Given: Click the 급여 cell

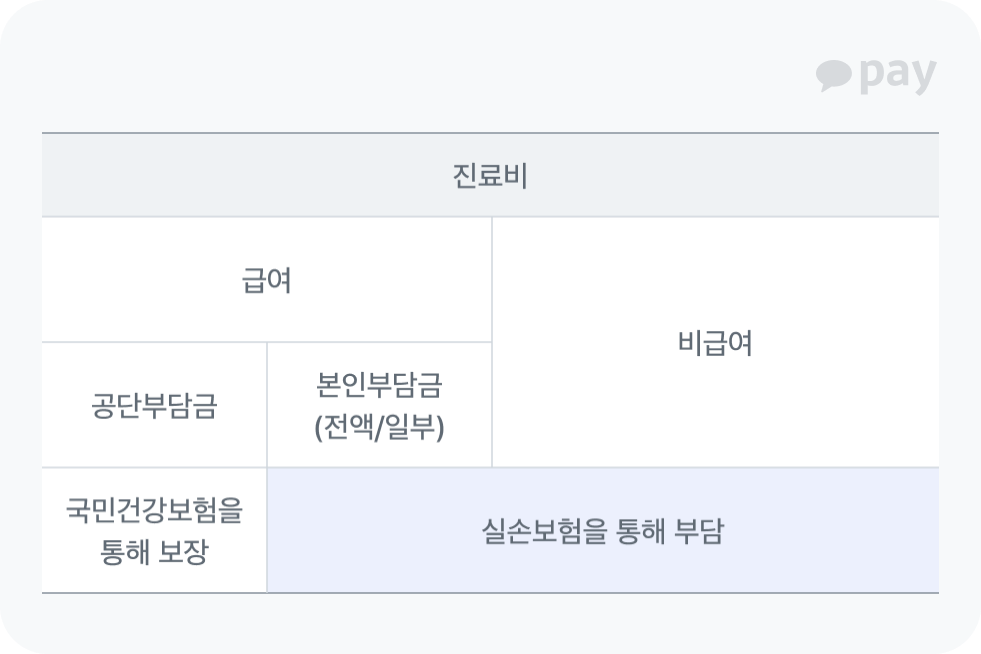Looking at the screenshot, I should pos(267,281).
